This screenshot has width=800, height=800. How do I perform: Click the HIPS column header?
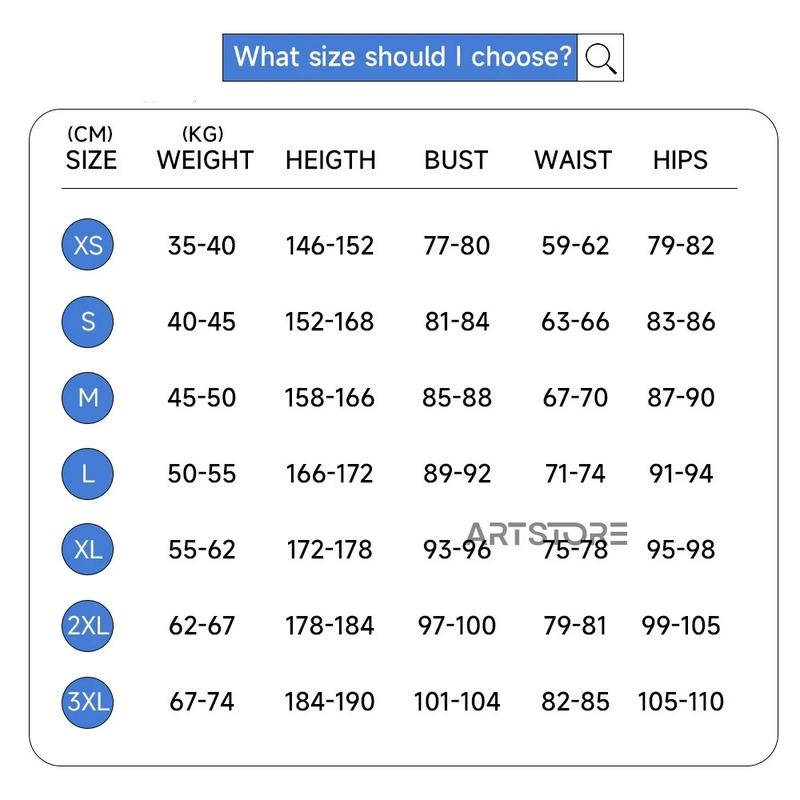click(680, 160)
